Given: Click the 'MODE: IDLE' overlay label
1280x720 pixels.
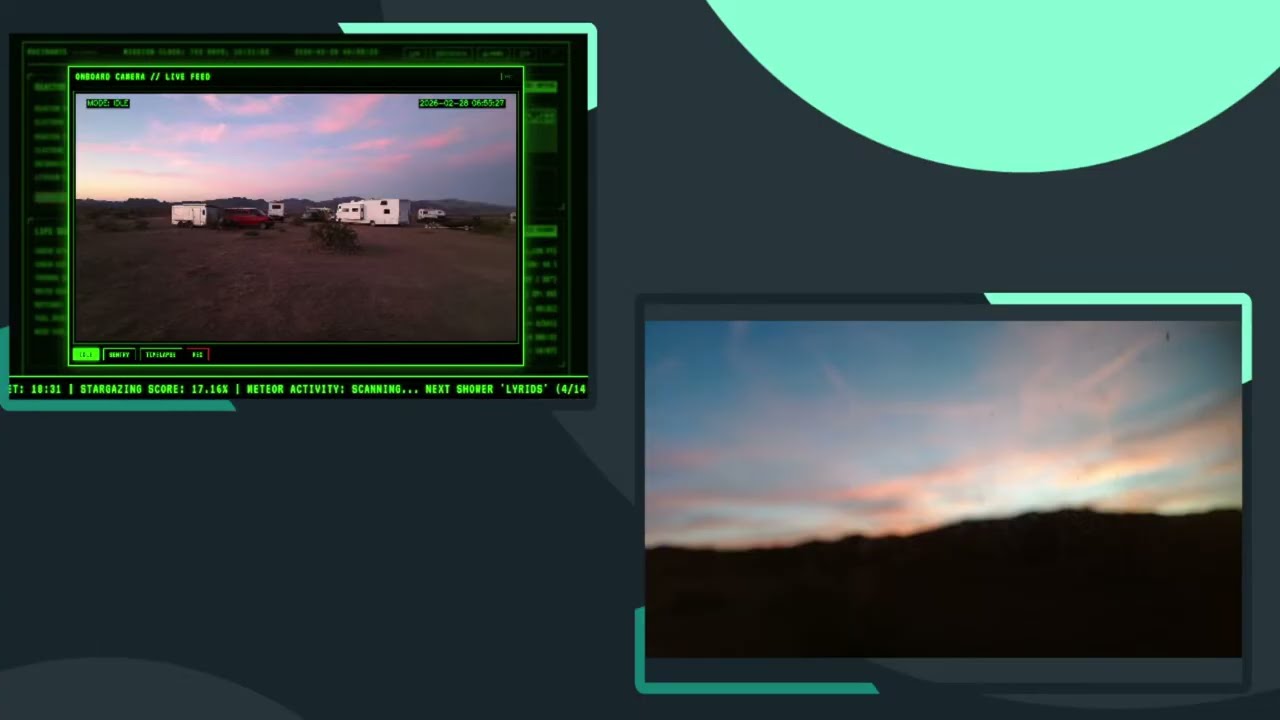Looking at the screenshot, I should [107, 103].
